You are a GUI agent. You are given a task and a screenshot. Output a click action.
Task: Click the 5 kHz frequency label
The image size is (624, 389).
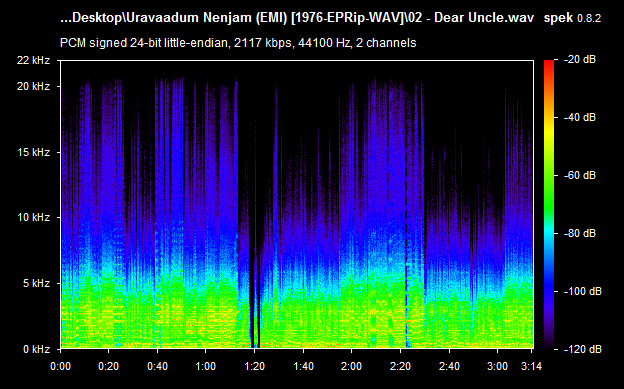36,283
